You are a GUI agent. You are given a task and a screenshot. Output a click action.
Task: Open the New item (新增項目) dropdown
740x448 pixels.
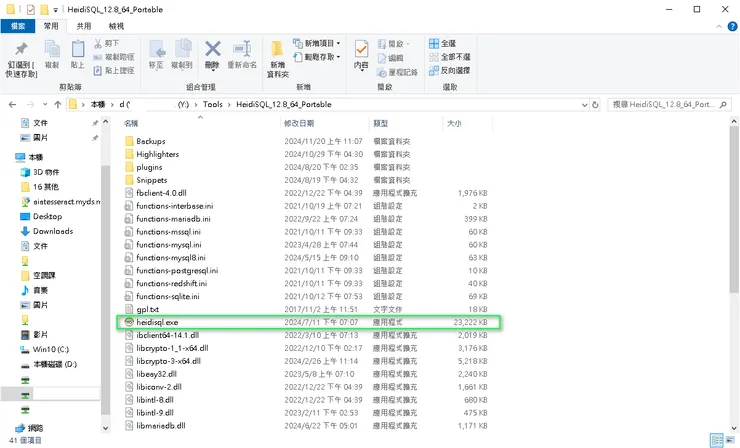pyautogui.click(x=317, y=43)
